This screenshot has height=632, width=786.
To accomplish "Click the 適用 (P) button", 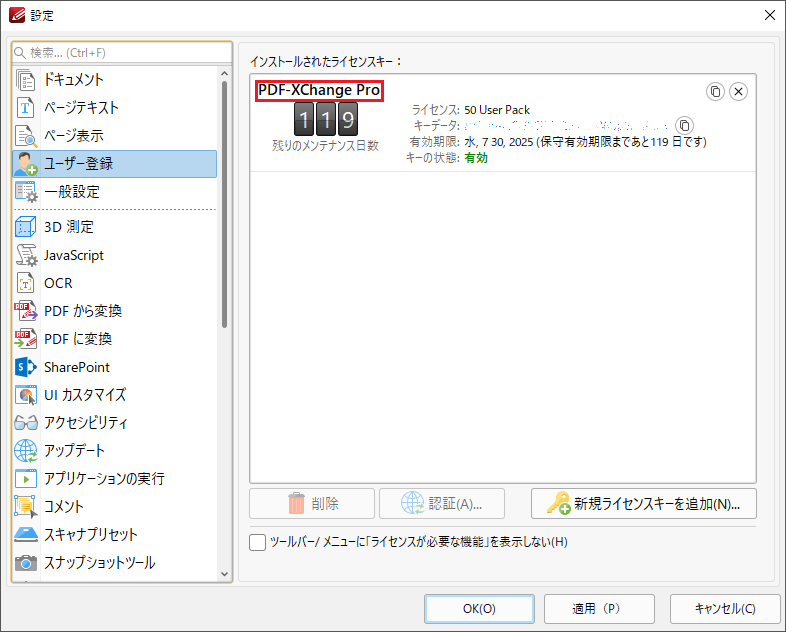I will tap(600, 609).
